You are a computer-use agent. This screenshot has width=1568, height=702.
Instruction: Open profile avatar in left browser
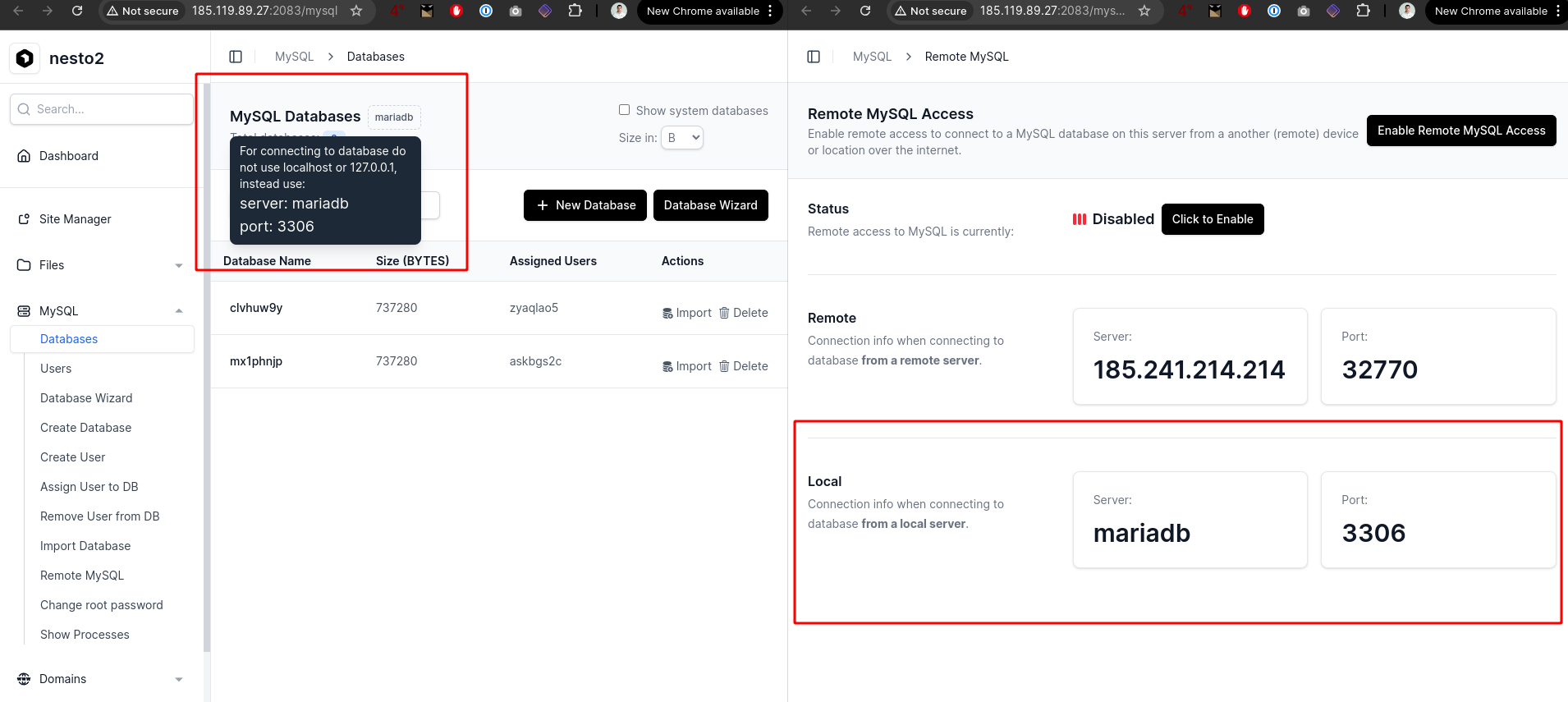coord(619,11)
